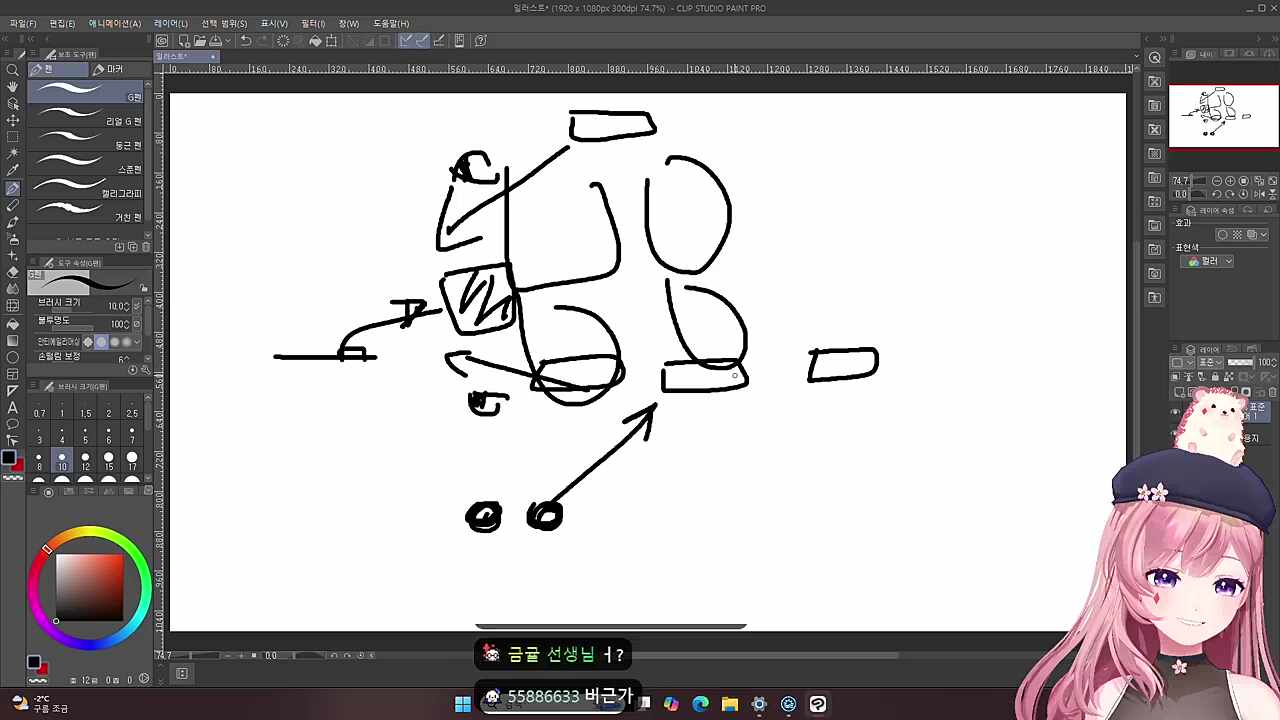Image resolution: width=1280 pixels, height=720 pixels.
Task: Select the Auto Select wand tool
Action: (x=13, y=153)
